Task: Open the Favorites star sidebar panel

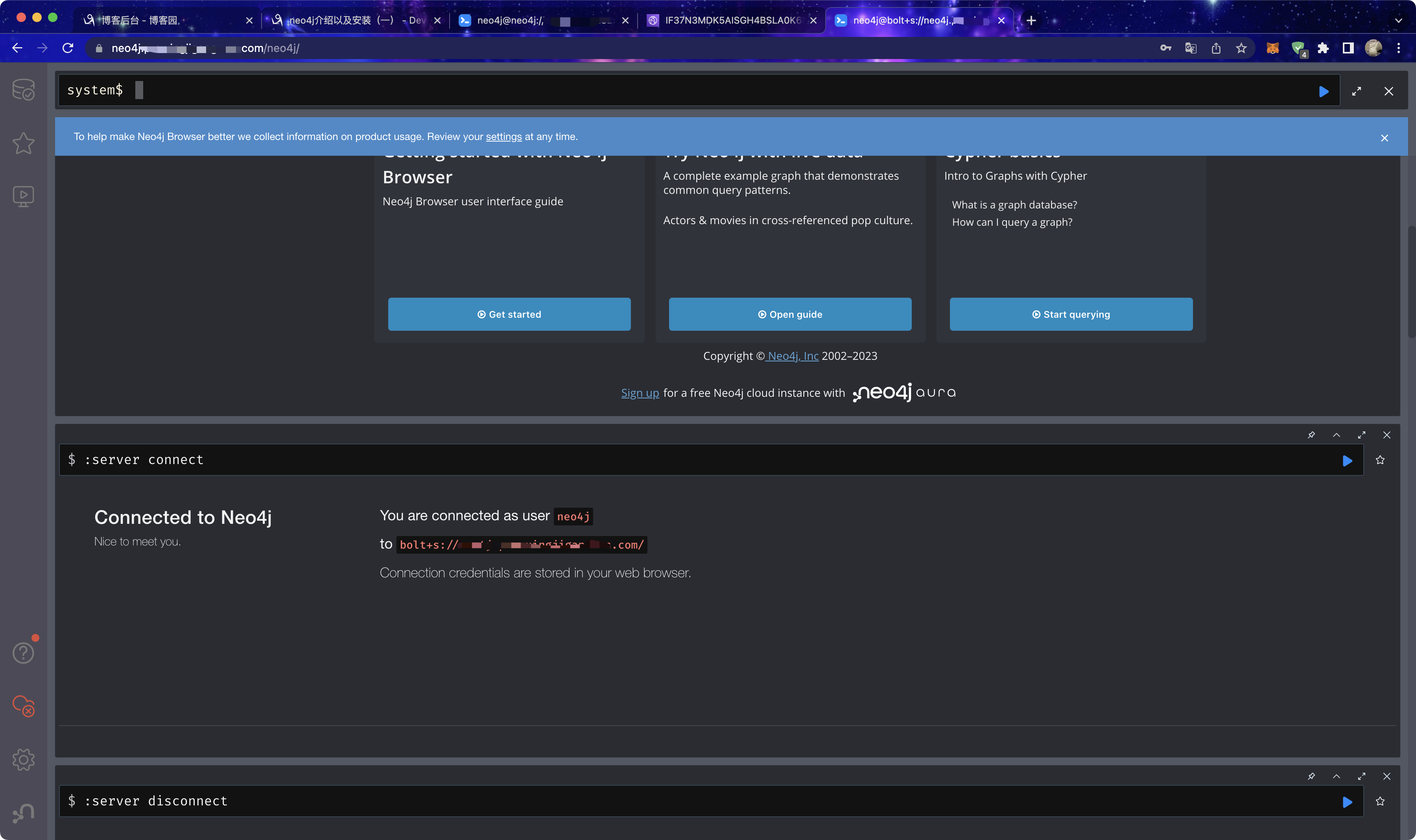Action: click(x=23, y=143)
